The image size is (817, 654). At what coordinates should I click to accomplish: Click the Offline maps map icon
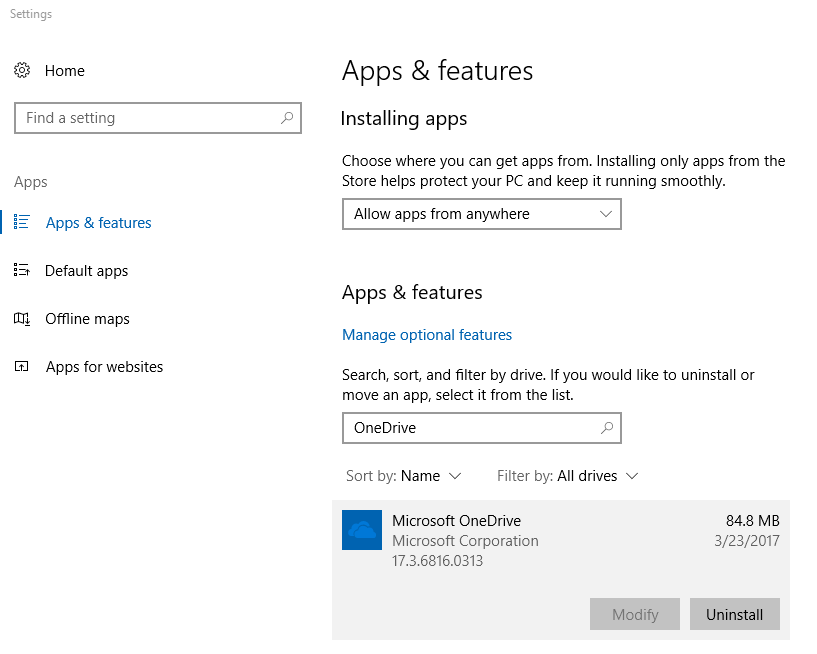pyautogui.click(x=22, y=318)
